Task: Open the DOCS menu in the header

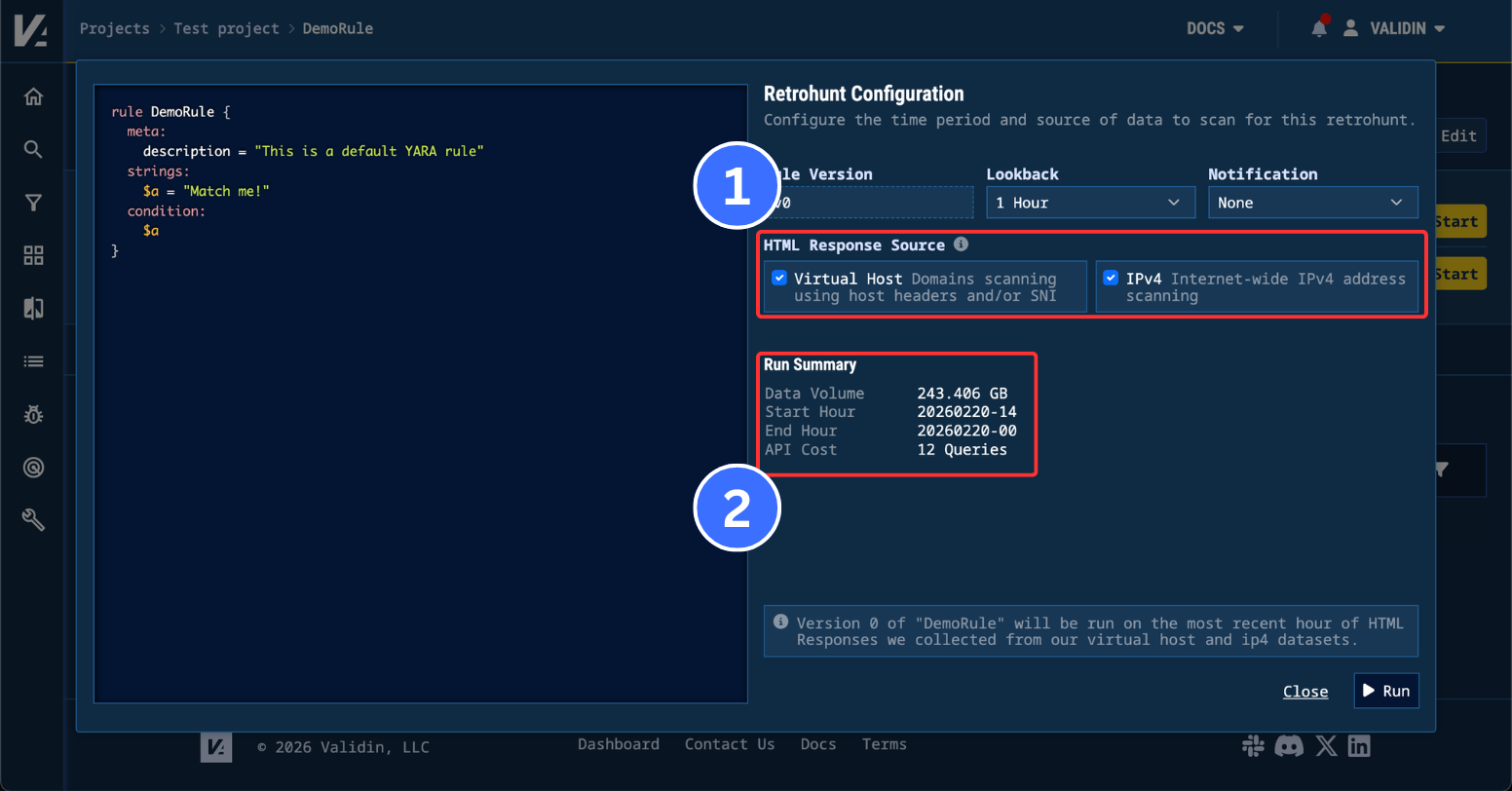Action: click(x=1214, y=28)
